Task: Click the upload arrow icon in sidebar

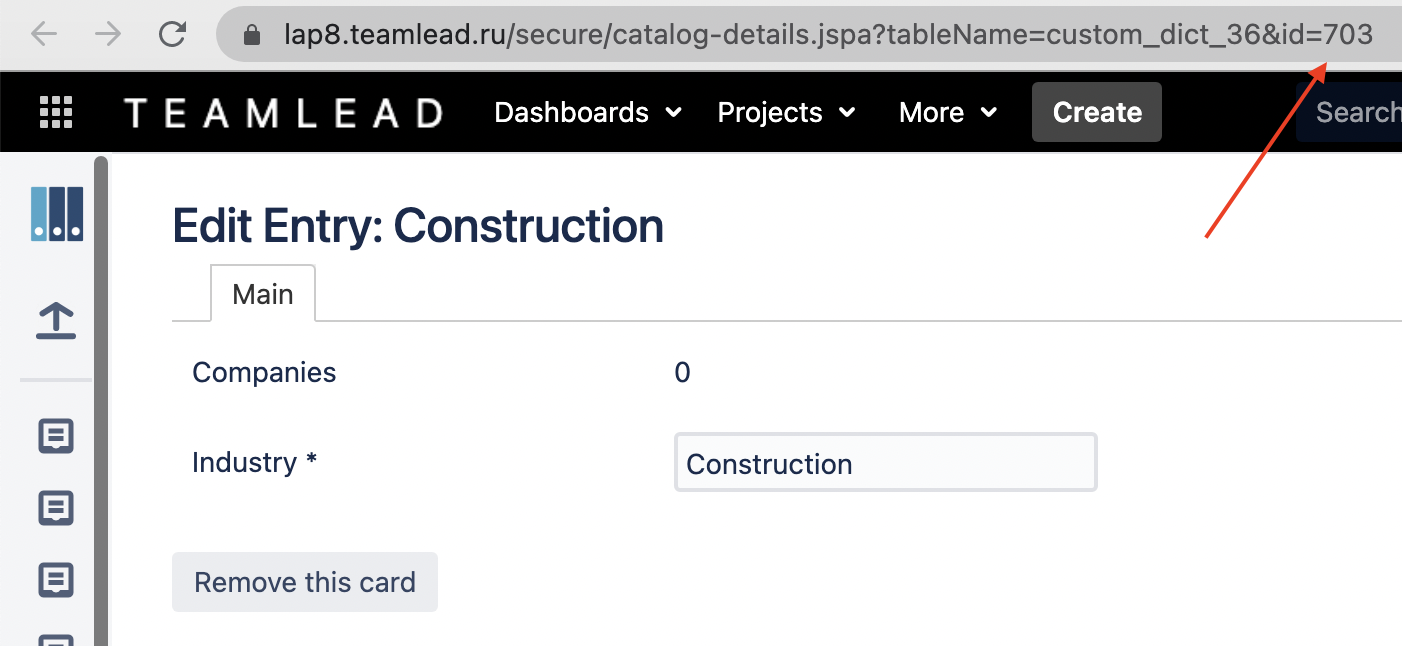Action: [56, 321]
